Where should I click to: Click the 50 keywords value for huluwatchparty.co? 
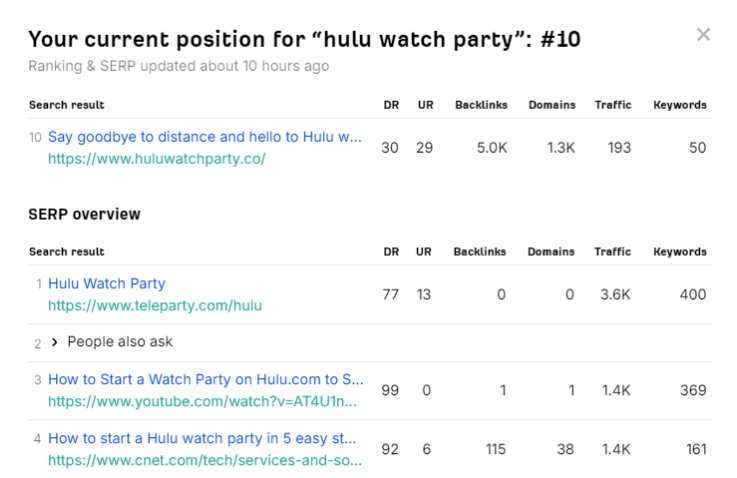(697, 148)
